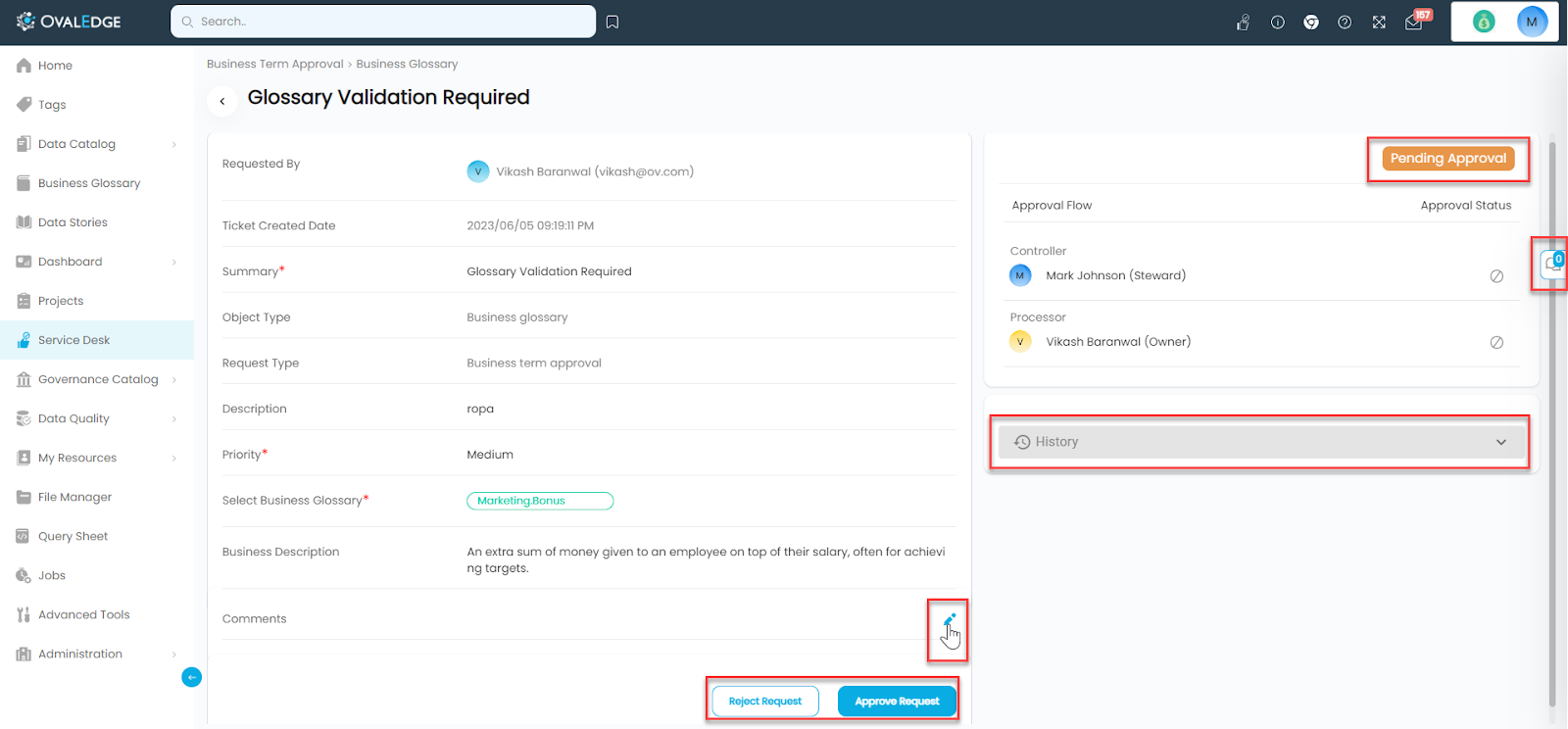Expand the Data Catalog submenu chevron
The image size is (1568, 729).
click(x=174, y=144)
